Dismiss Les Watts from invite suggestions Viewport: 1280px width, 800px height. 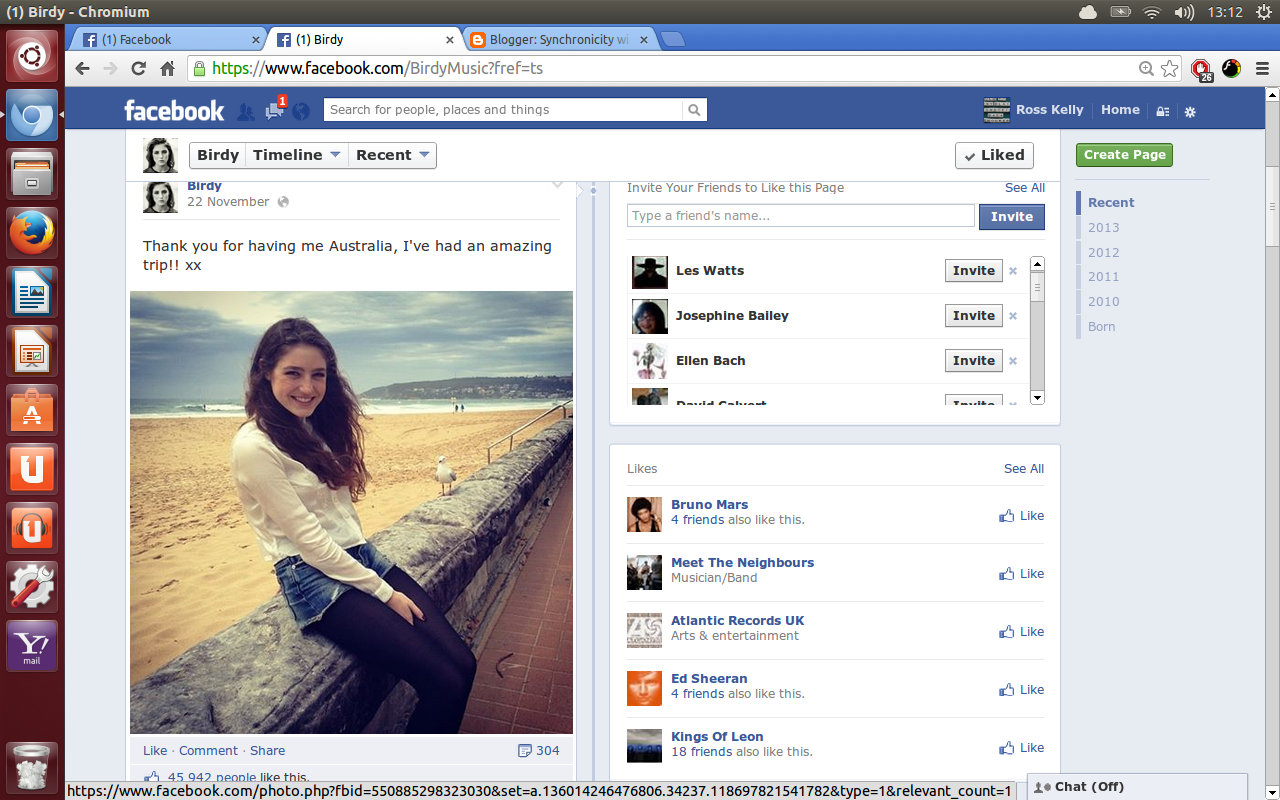pos(1013,271)
